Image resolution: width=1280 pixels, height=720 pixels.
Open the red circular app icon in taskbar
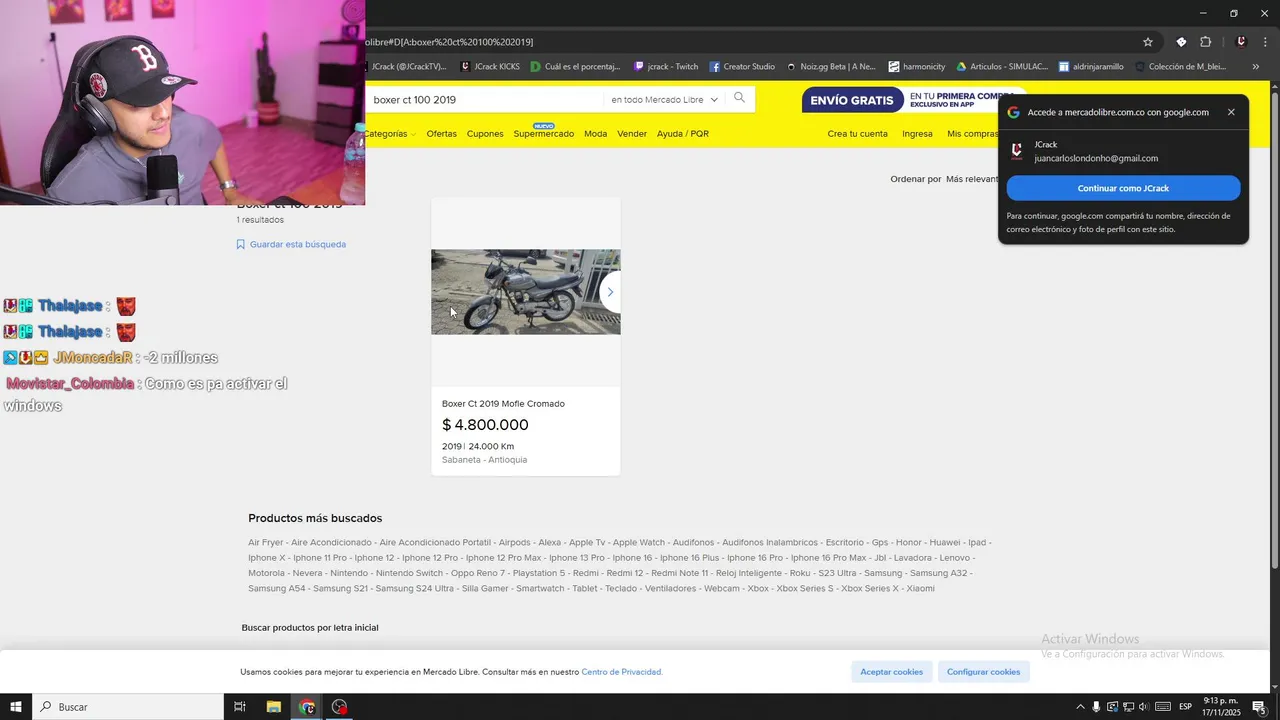[x=340, y=707]
